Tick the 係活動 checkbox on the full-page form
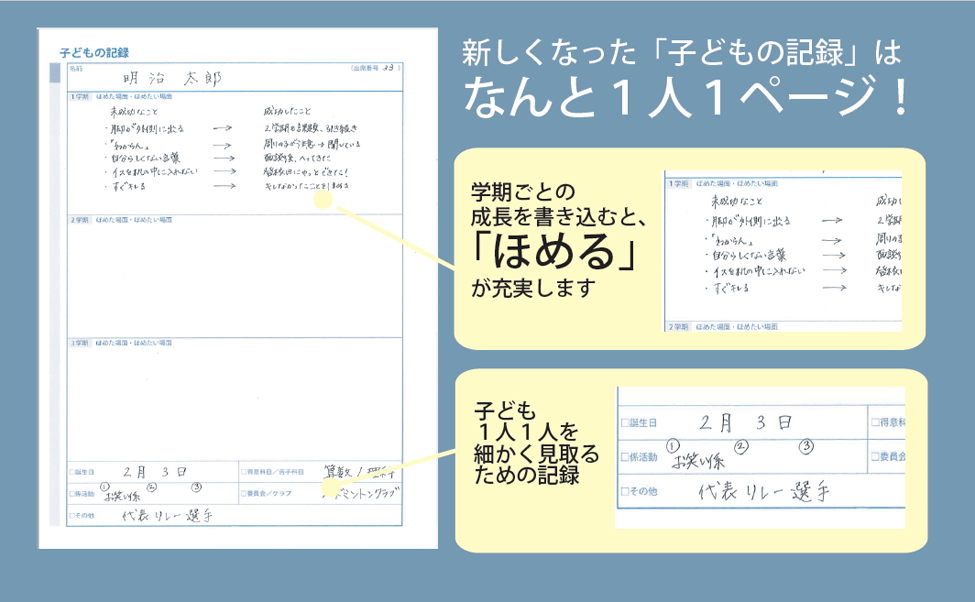The image size is (975, 602). coord(72,494)
